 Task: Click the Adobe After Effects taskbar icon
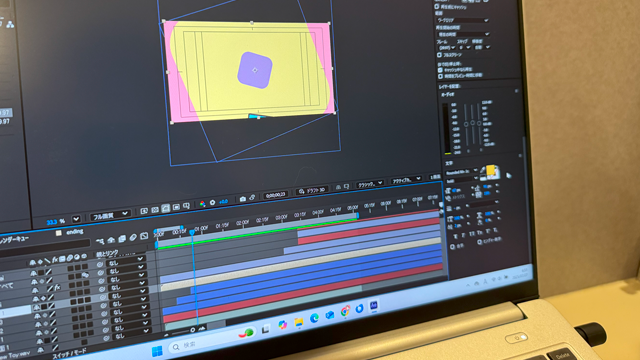point(373,306)
